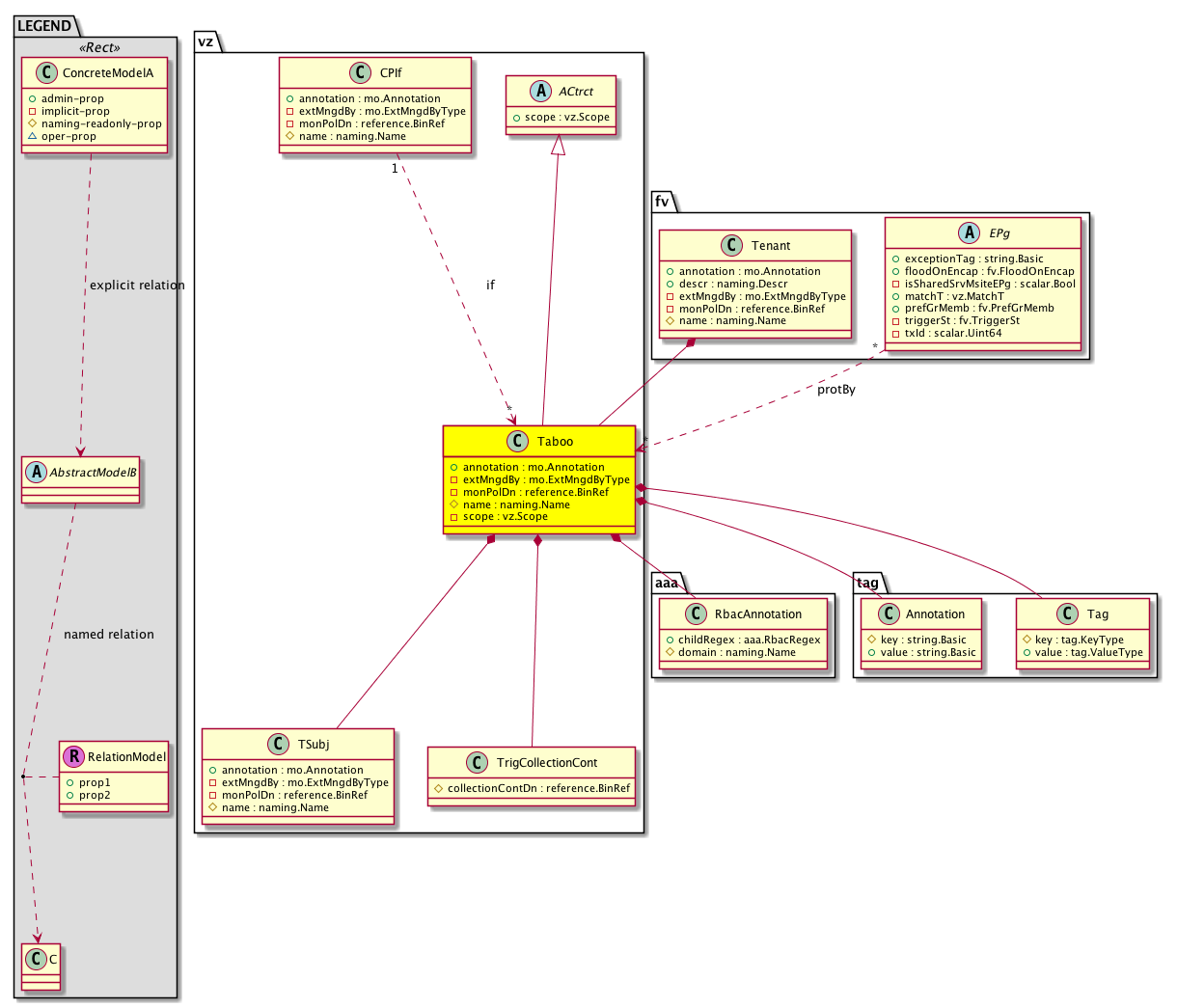Click the pink R icon of RelationModel
The width and height of the screenshot is (1177, 1008).
coord(73,757)
